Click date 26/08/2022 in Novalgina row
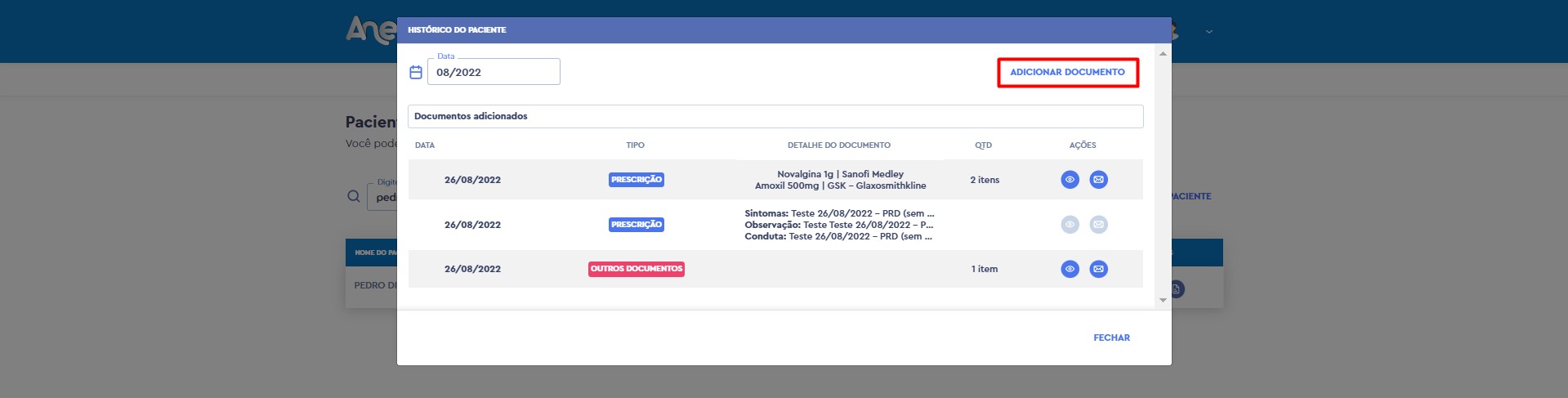The width and height of the screenshot is (1568, 398). [x=472, y=180]
